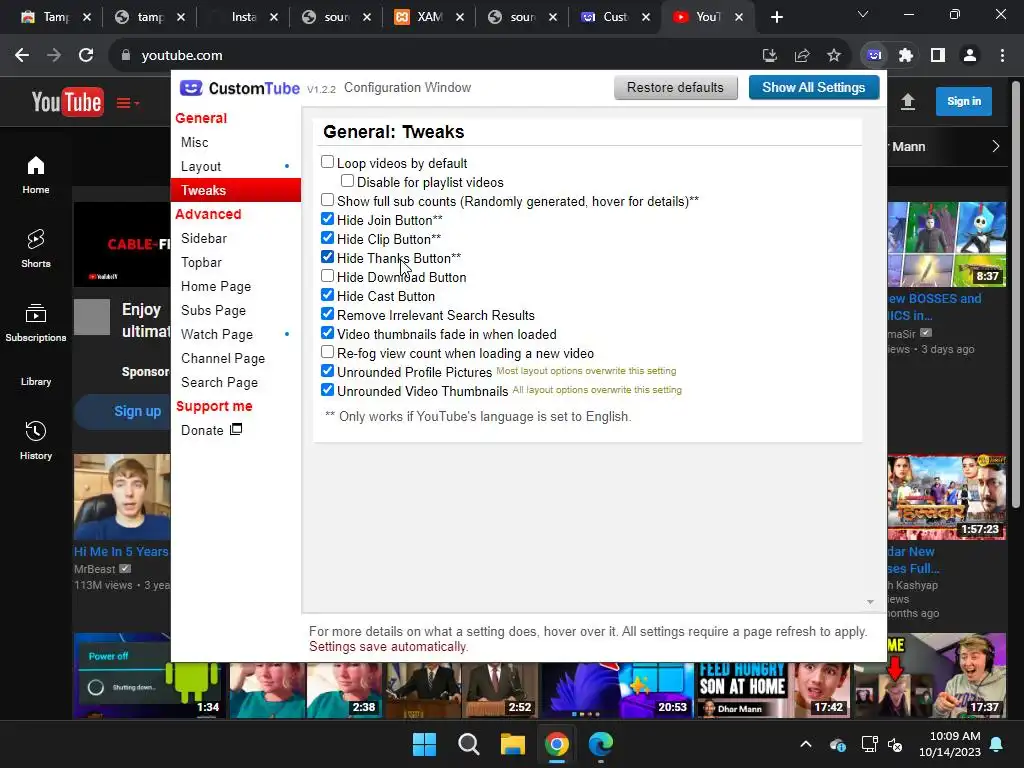Screen dimensions: 1024x768
Task: Open Windows Start menu
Action: (x=424, y=744)
